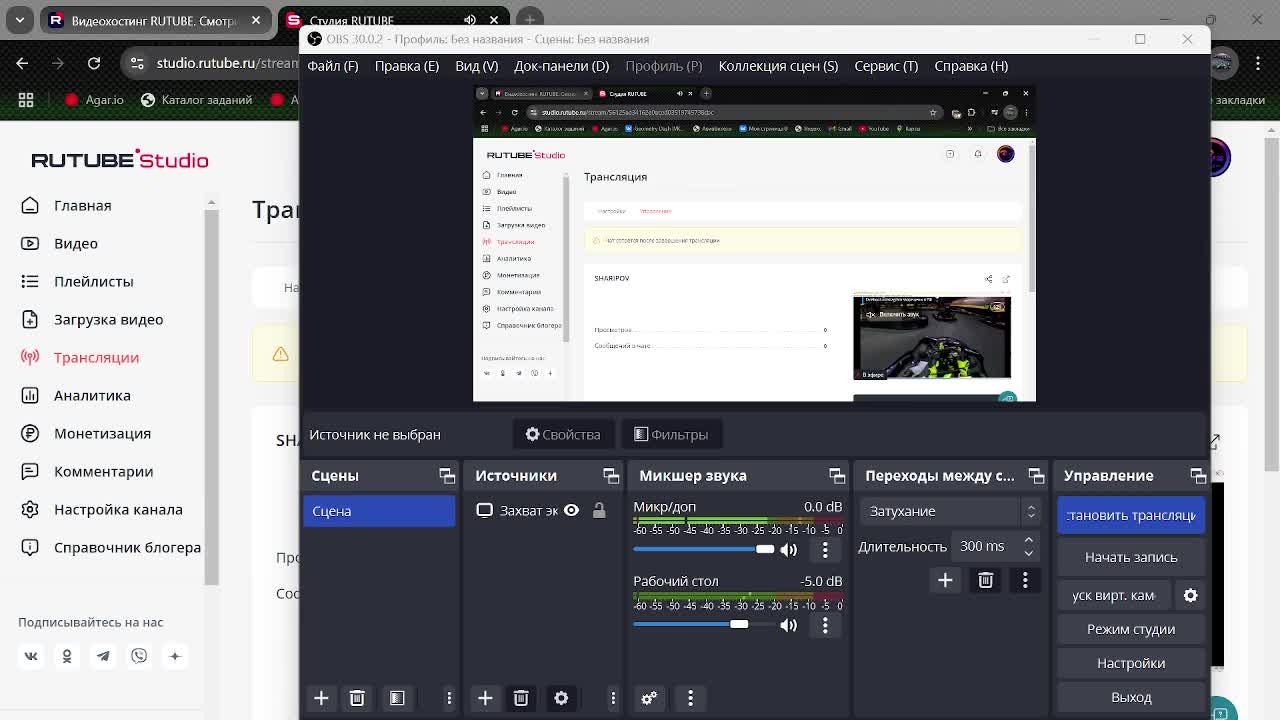Open Odnoklassniki social link in sidebar

pos(67,656)
